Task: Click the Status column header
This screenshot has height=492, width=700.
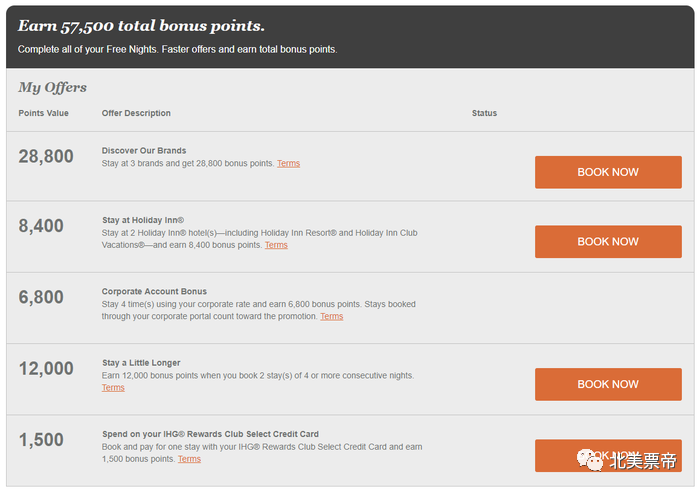Action: coord(484,113)
